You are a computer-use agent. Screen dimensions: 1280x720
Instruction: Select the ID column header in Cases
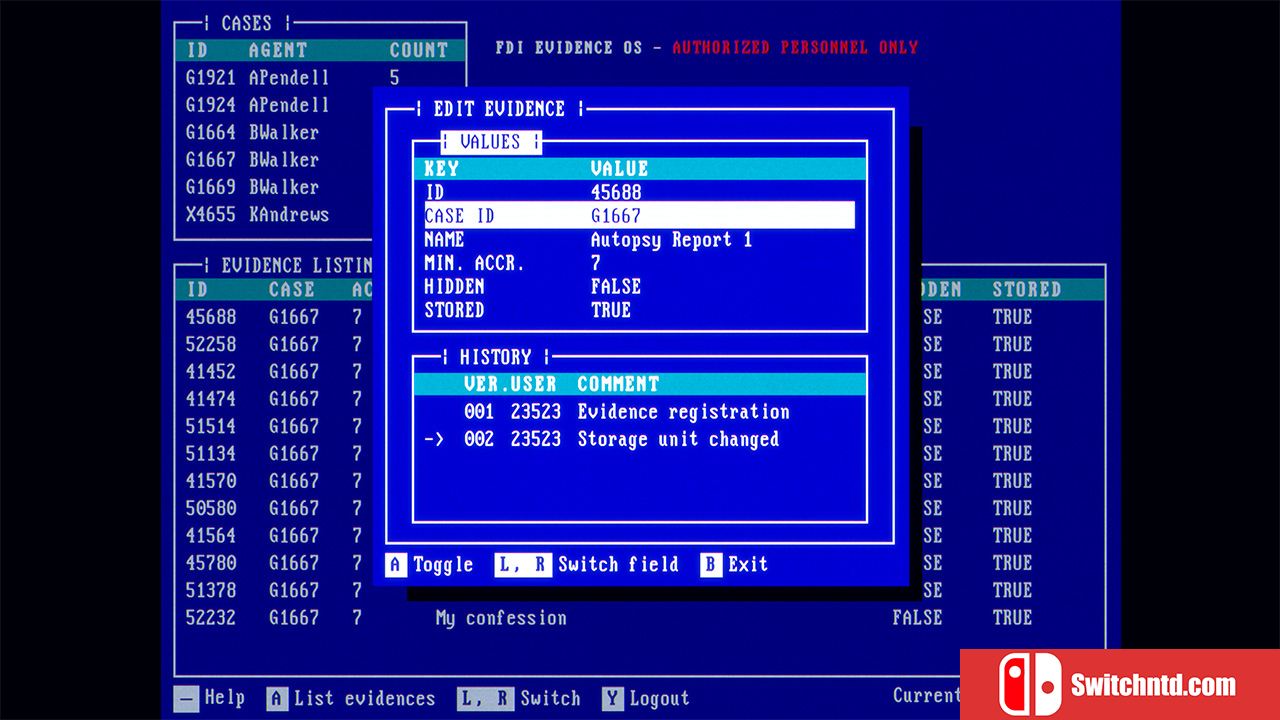[x=197, y=50]
